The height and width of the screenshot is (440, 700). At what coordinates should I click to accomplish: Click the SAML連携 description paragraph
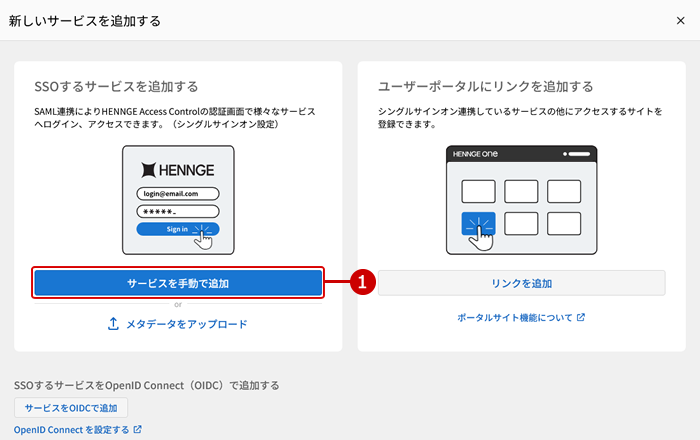175,118
